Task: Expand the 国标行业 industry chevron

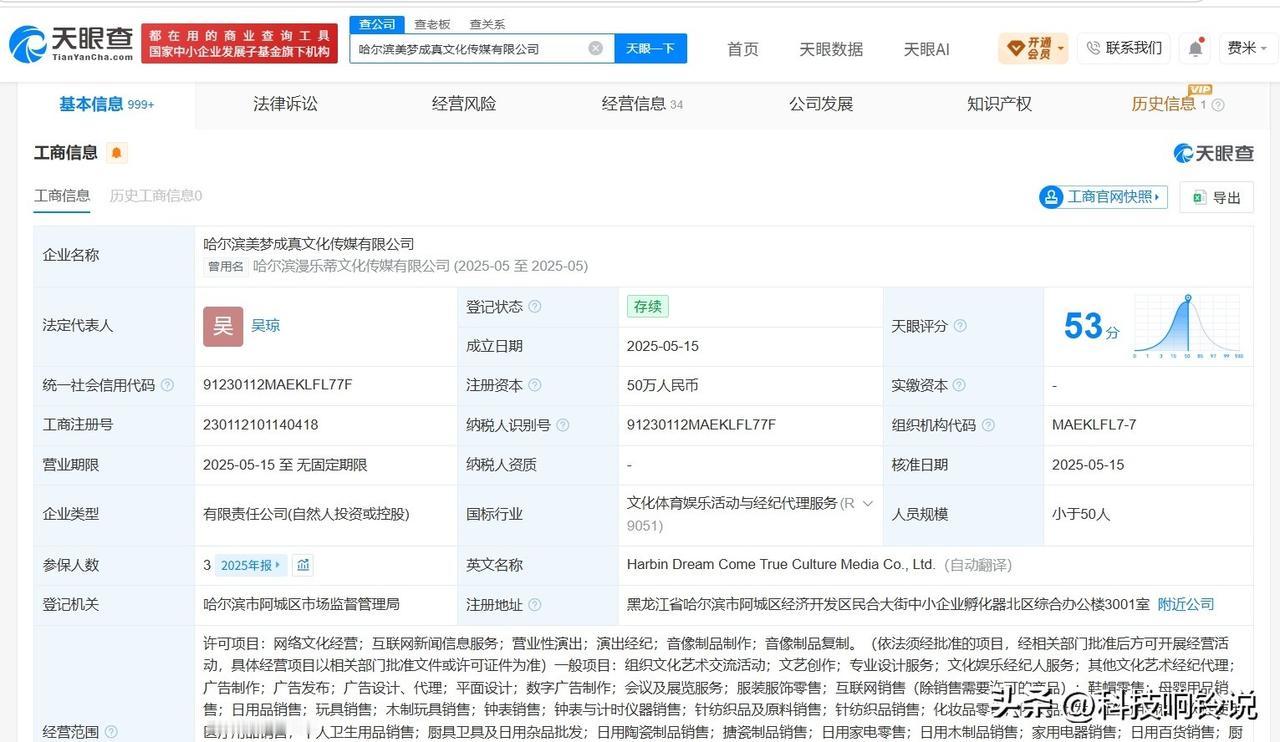Action: click(x=867, y=504)
